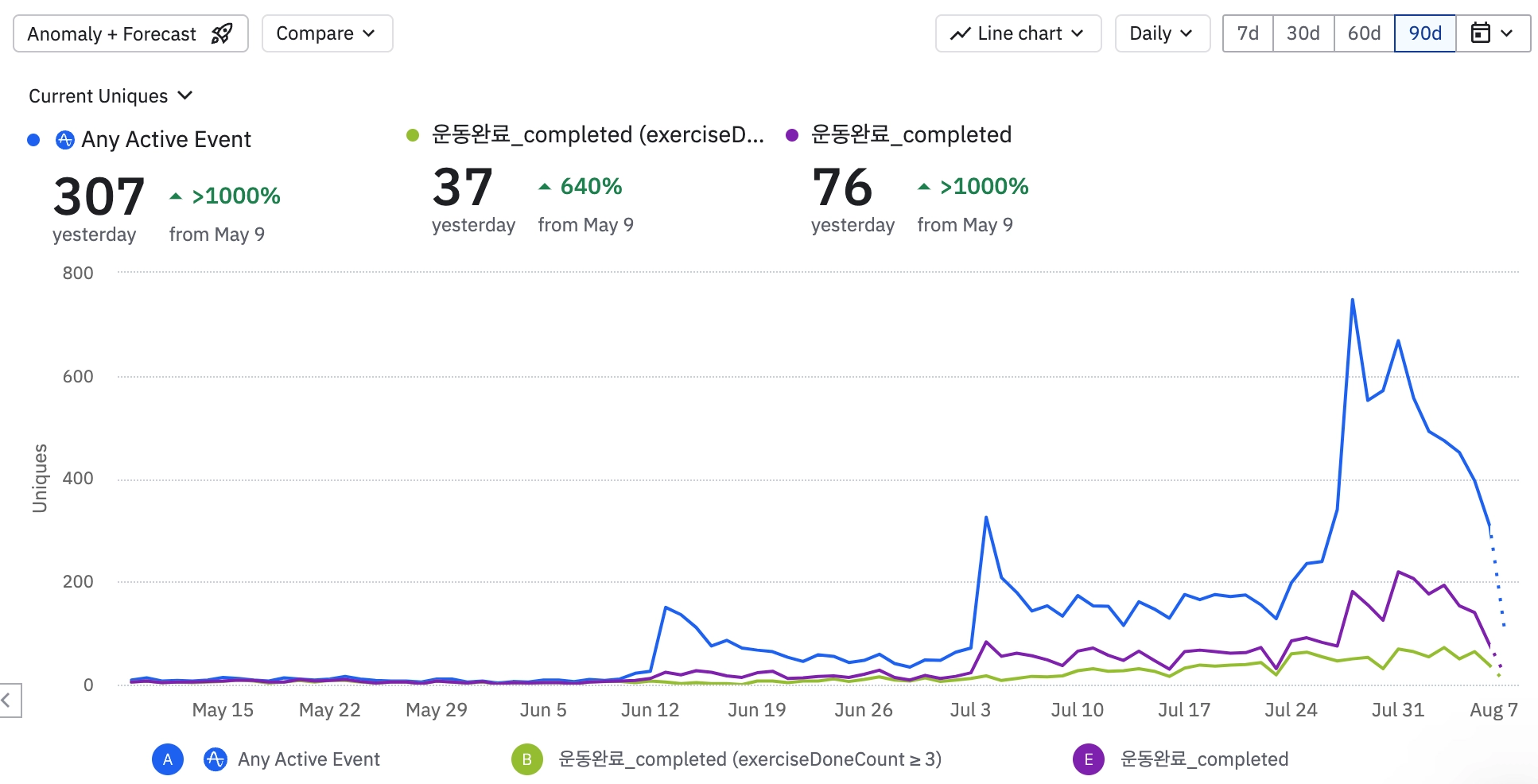Viewport: 1538px width, 784px height.
Task: Click the green B series badge in legend
Action: click(527, 759)
